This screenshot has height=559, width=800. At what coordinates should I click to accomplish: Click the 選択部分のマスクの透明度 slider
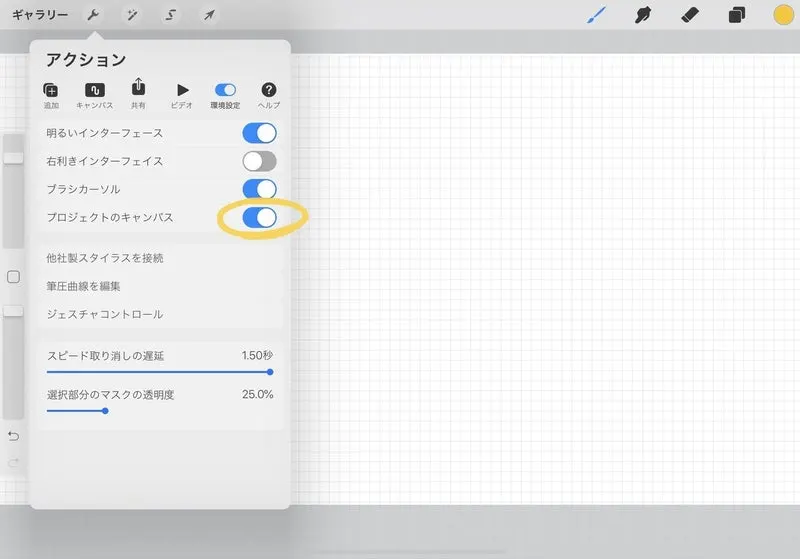click(160, 411)
